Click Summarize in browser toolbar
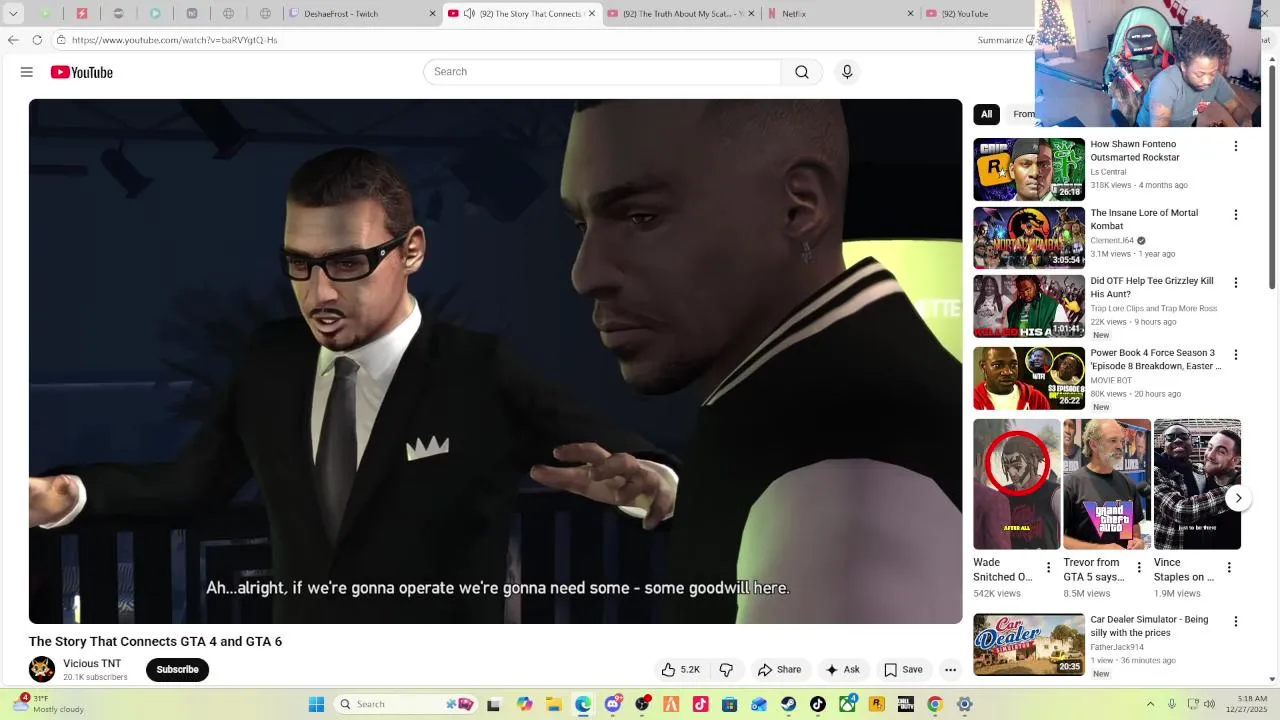 point(1005,40)
